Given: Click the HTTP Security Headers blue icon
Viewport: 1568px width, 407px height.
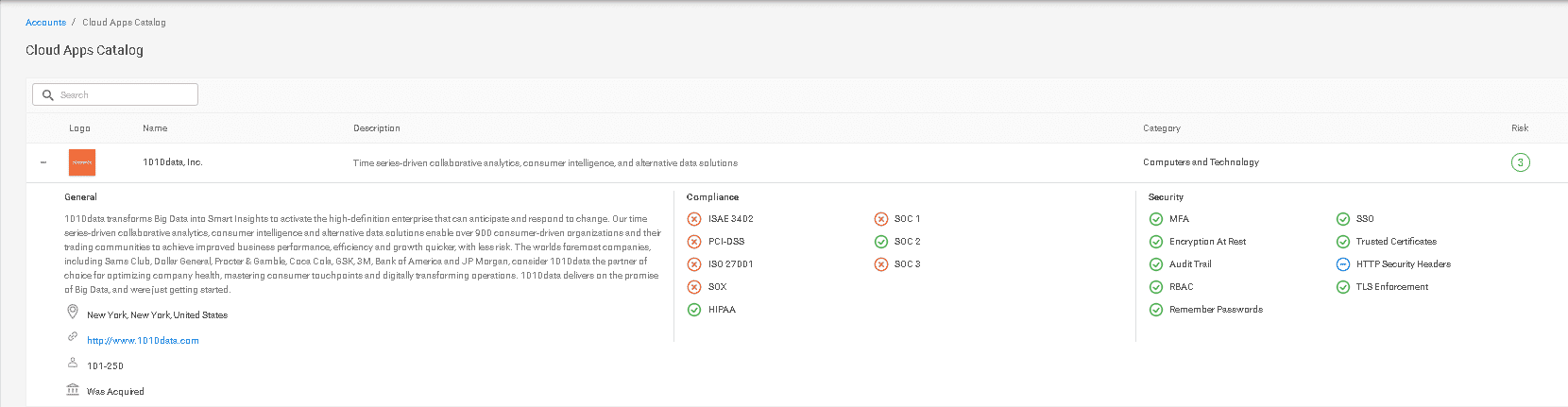Looking at the screenshot, I should pos(1343,264).
